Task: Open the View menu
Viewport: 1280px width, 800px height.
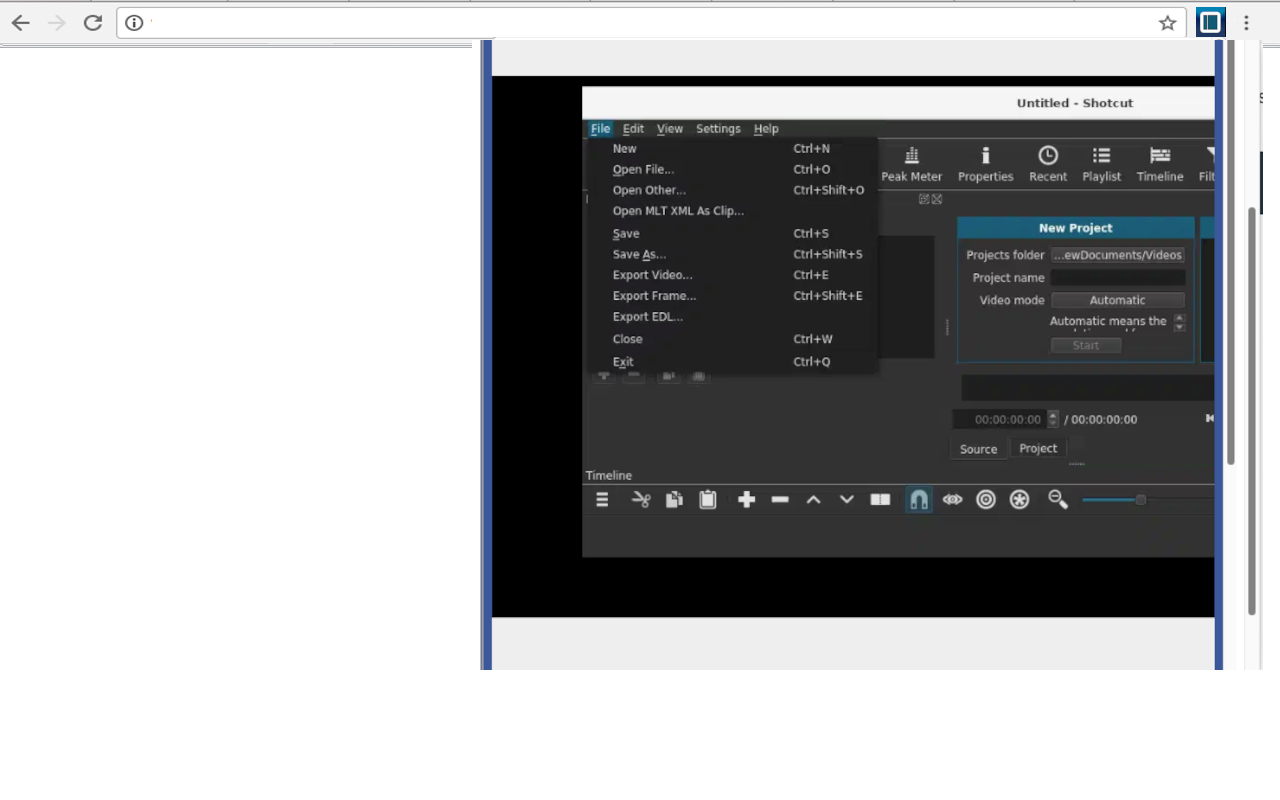Action: pyautogui.click(x=670, y=129)
